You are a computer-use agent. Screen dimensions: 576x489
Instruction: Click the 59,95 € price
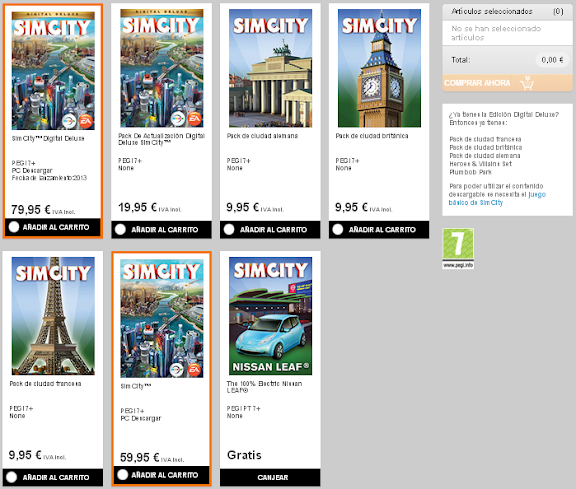(140, 457)
